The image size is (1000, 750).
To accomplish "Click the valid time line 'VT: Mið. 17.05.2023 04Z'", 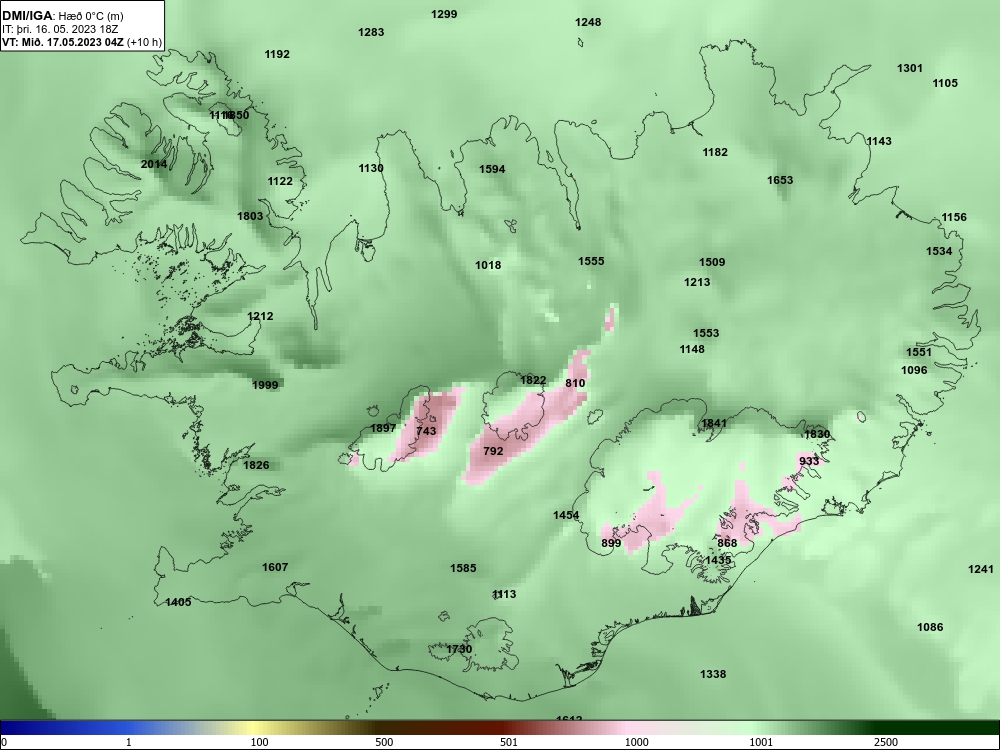I will pyautogui.click(x=64, y=42).
